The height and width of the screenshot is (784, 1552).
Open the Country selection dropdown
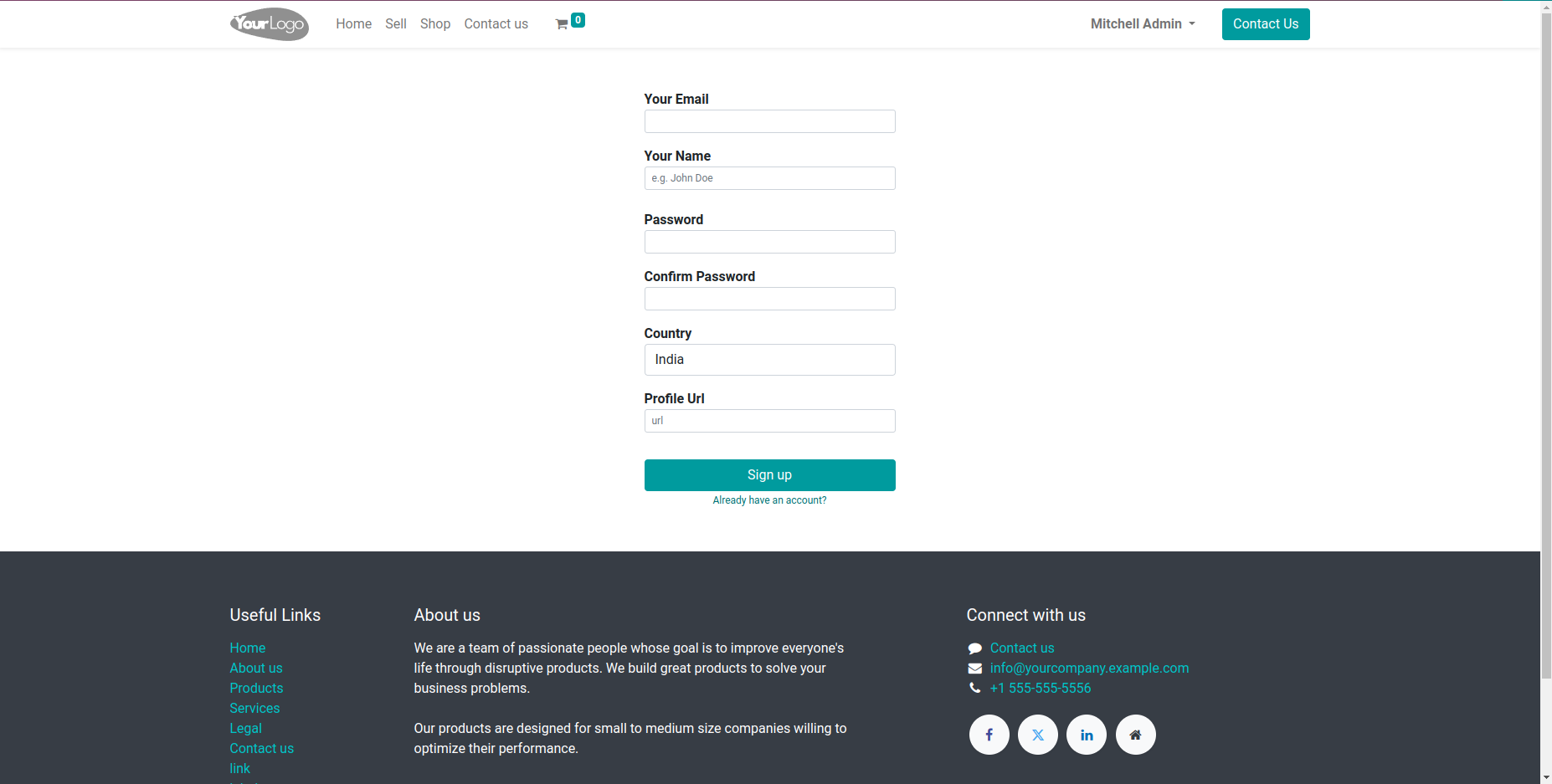point(769,360)
